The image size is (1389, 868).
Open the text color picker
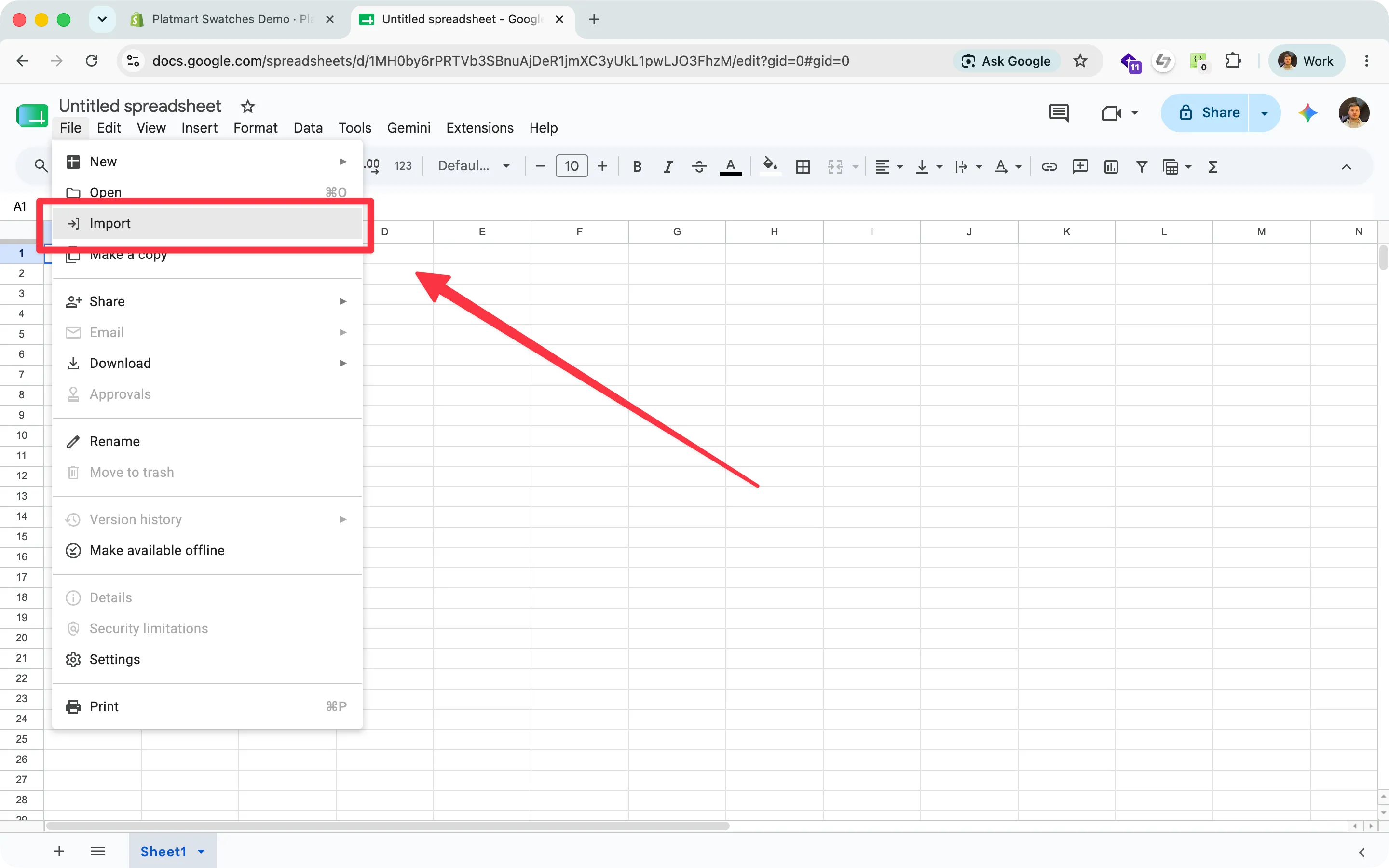pos(731,166)
